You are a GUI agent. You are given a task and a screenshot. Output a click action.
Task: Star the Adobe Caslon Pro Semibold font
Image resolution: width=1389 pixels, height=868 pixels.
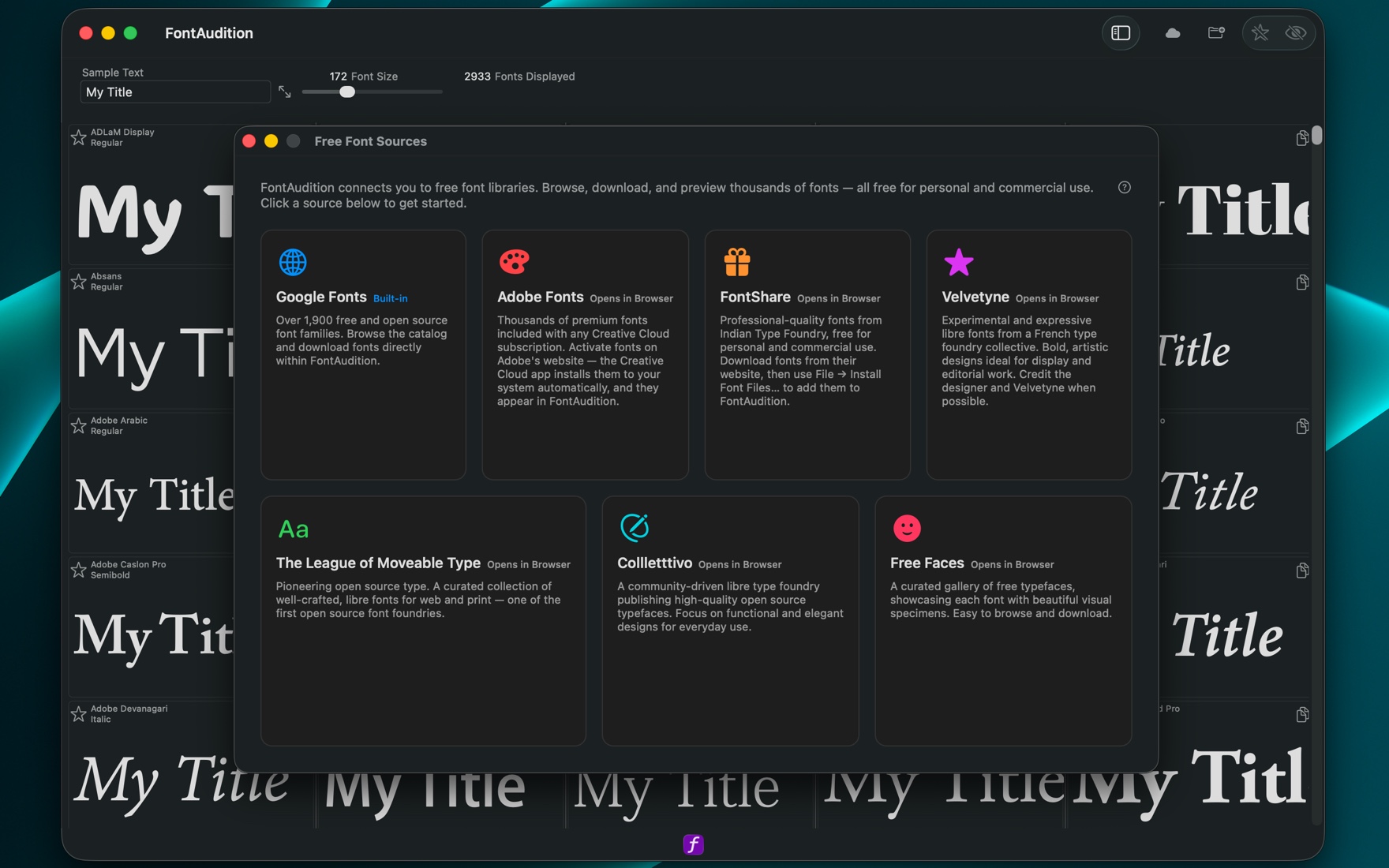click(x=79, y=570)
